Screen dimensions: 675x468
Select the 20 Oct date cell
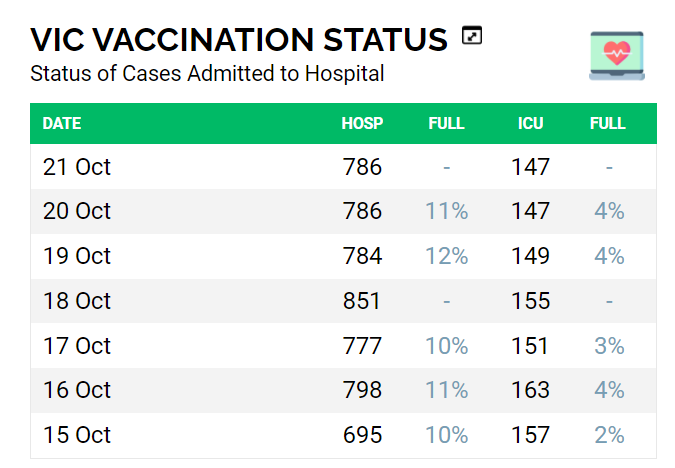77,211
